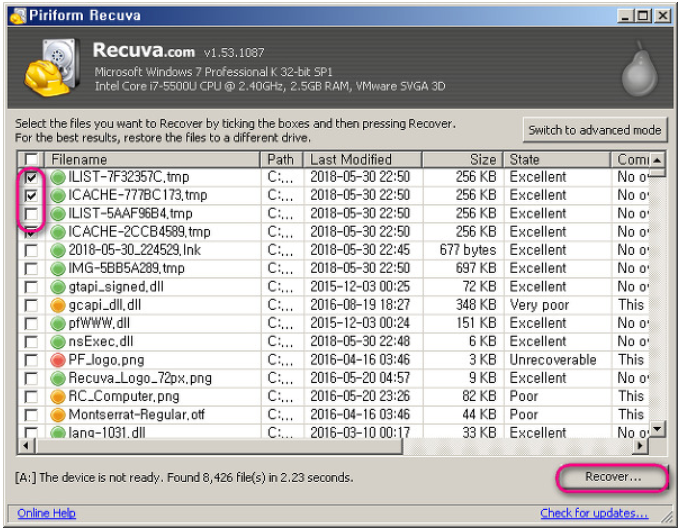Maximize the Piriform Recuva window
680x532 pixels.
(x=643, y=16)
